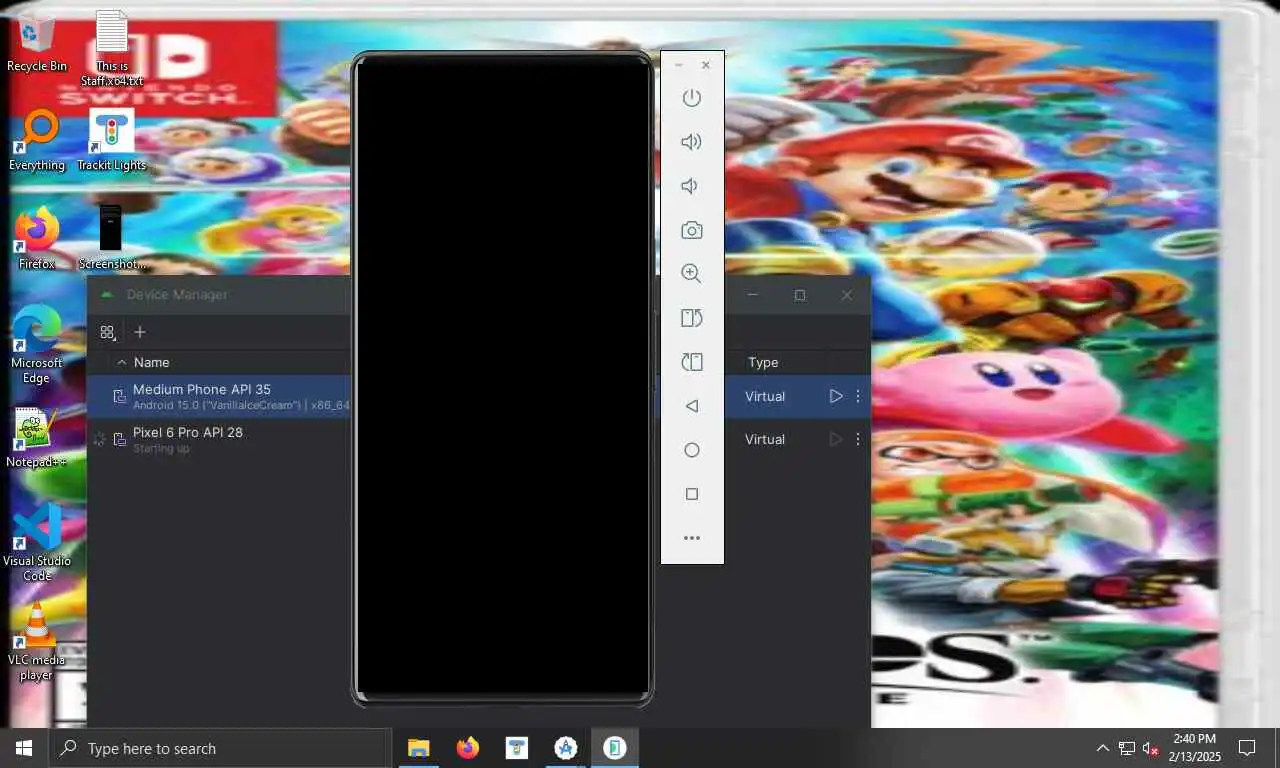Open the notification center icon

(x=1247, y=748)
